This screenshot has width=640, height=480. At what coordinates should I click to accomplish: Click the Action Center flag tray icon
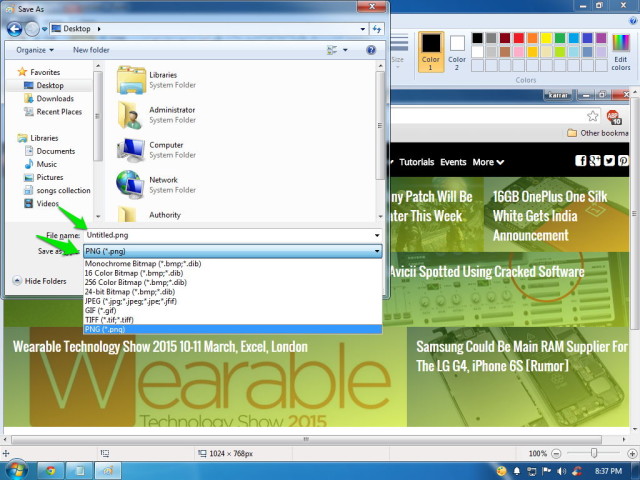coord(547,471)
